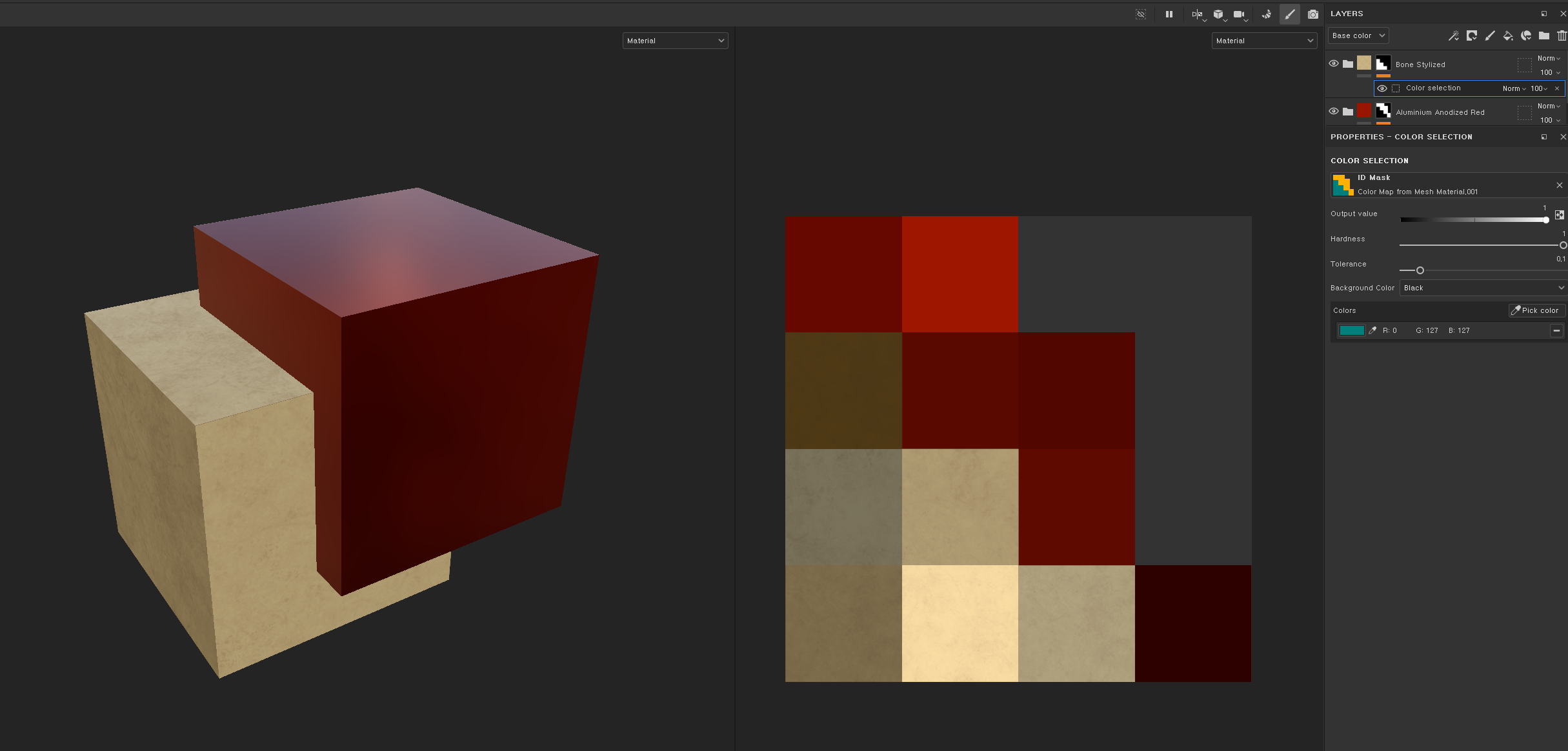The width and height of the screenshot is (1568, 751).
Task: Open the screenshot camera icon
Action: 1312,14
